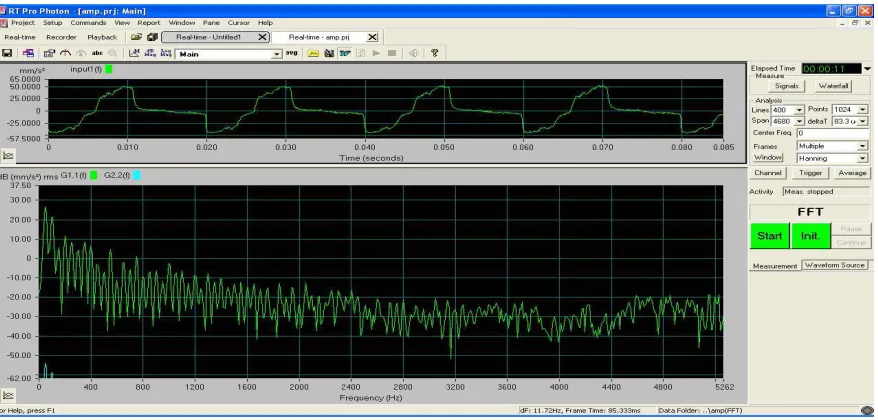Image resolution: width=878 pixels, height=420 pixels.
Task: Click the yellow signal display icon
Action: point(313,53)
